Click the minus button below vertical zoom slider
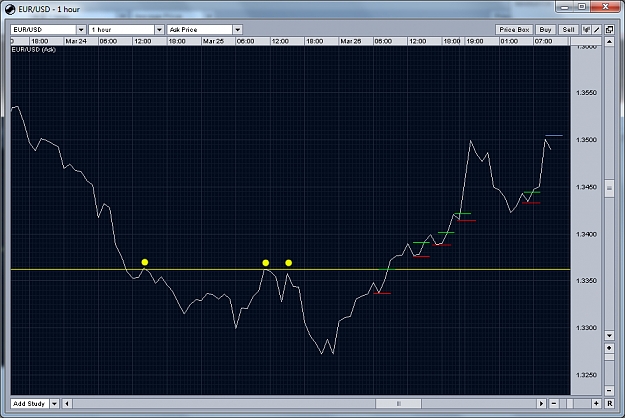 click(609, 391)
